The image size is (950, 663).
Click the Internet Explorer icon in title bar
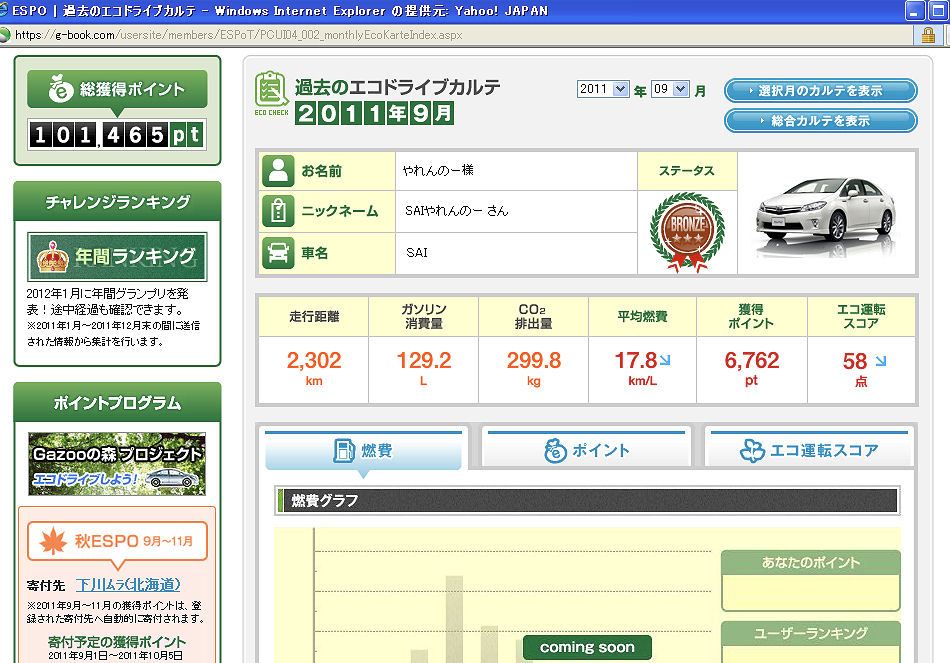click(x=4, y=10)
